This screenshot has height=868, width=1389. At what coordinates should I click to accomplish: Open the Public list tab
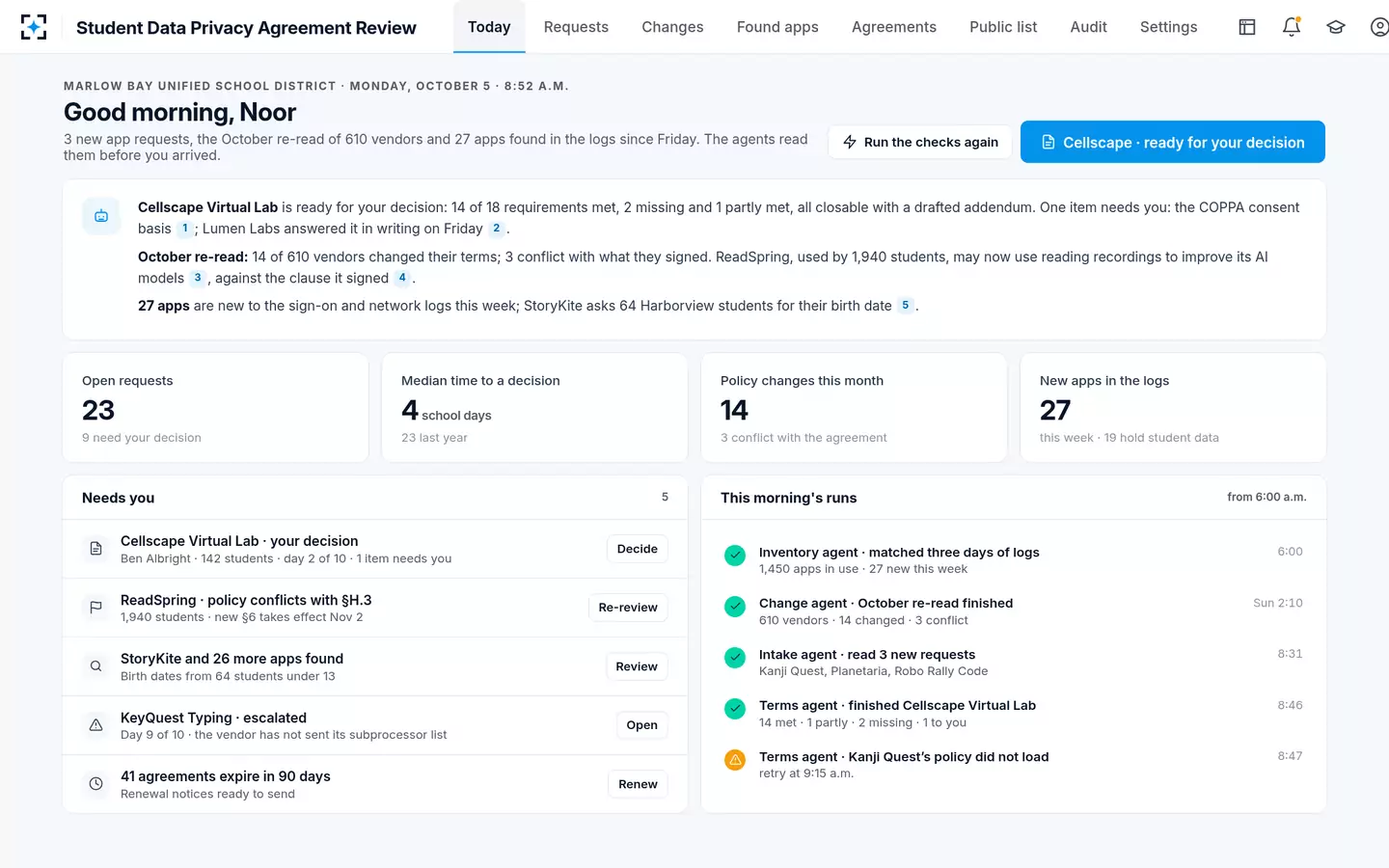(x=1003, y=27)
